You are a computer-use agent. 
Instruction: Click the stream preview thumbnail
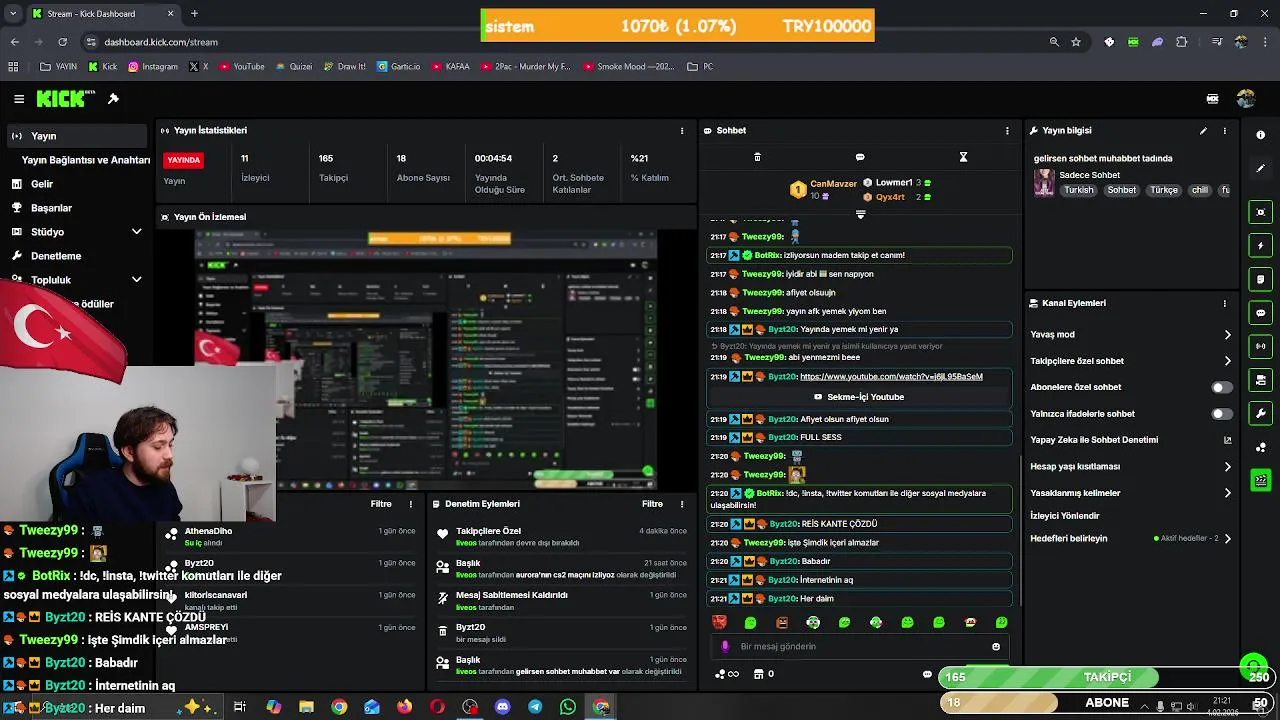click(x=426, y=359)
